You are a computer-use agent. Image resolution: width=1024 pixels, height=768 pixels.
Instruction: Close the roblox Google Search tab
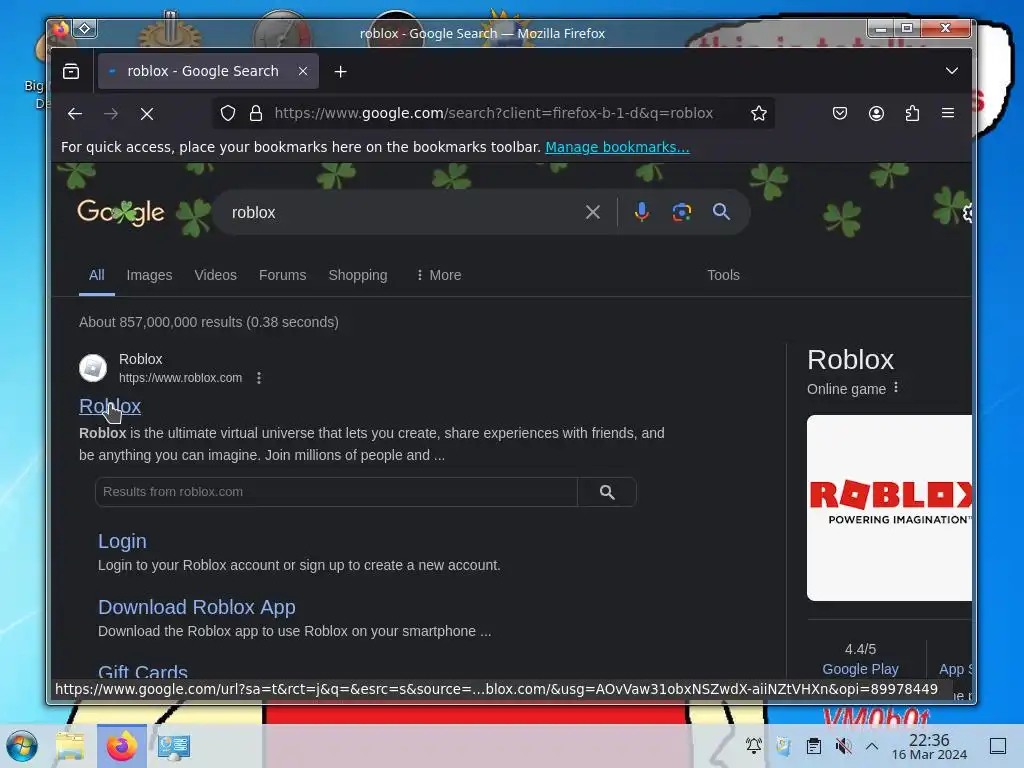pos(303,71)
